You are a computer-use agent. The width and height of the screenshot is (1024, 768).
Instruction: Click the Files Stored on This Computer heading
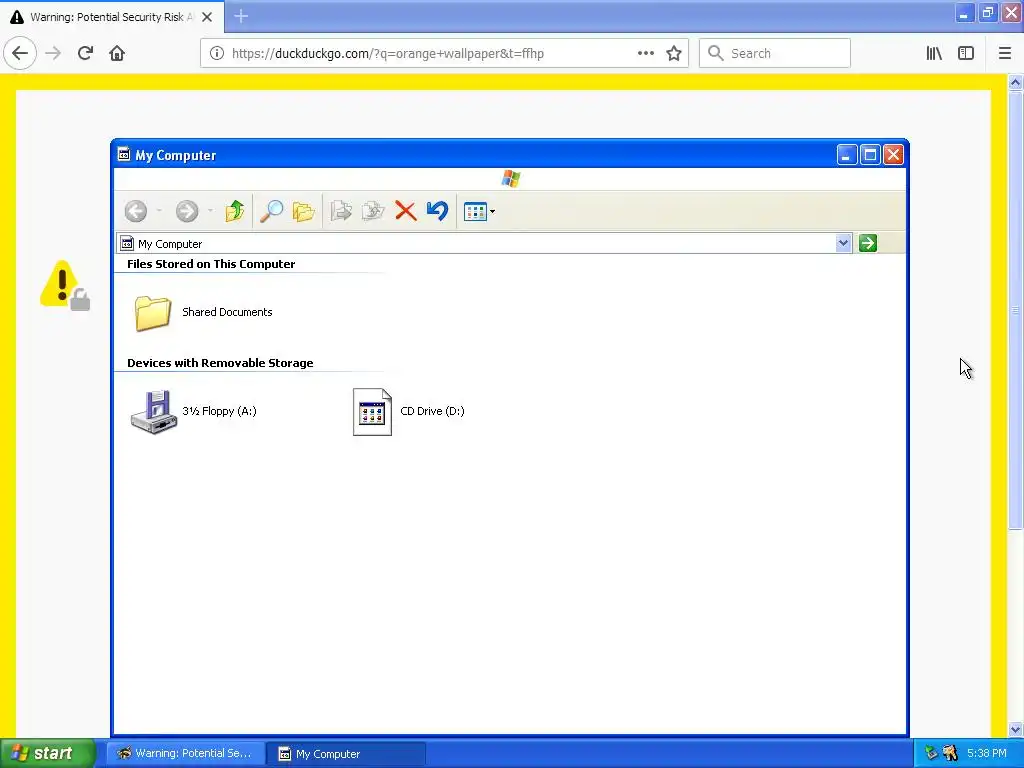[x=211, y=264]
